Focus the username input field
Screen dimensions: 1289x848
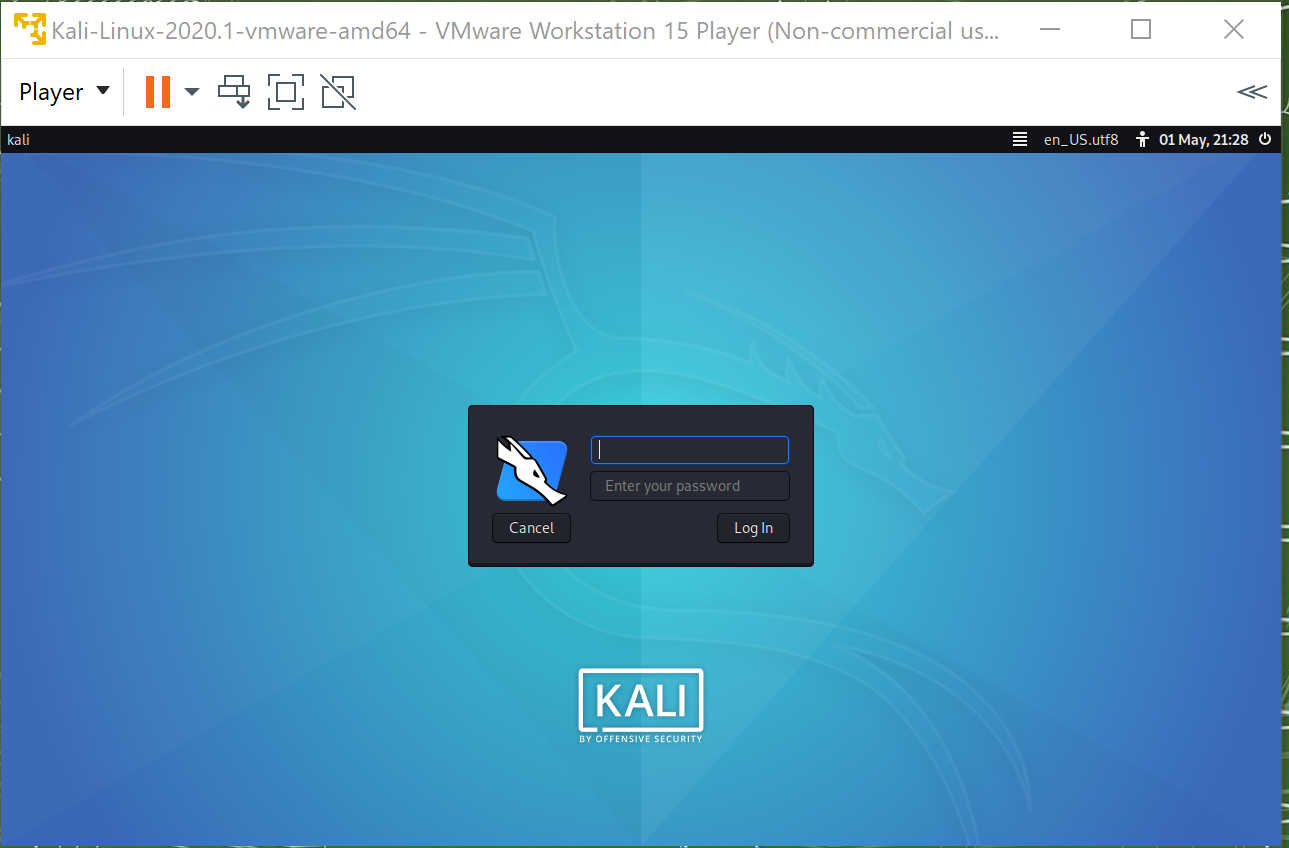[x=690, y=450]
